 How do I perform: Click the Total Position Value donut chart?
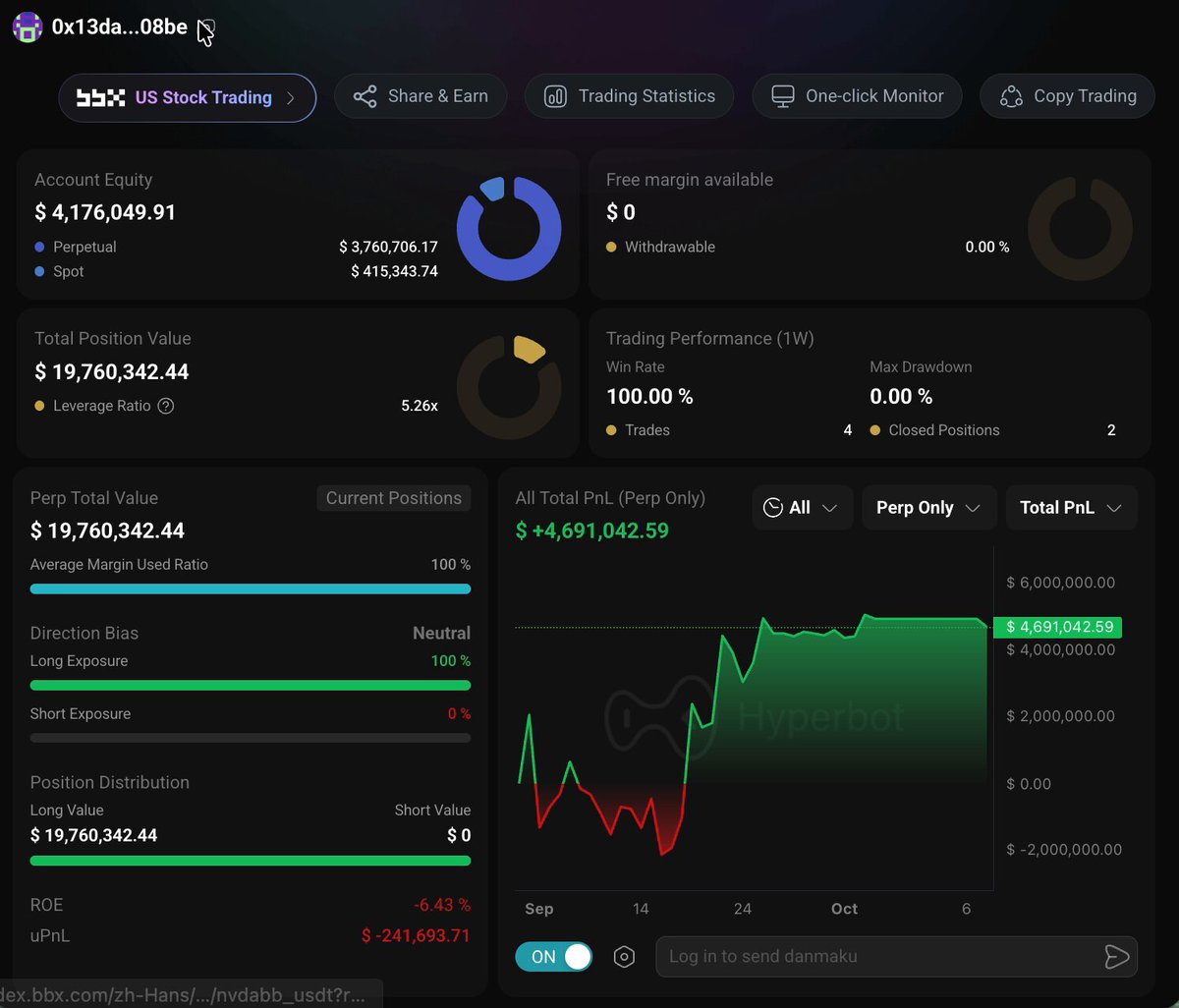point(509,388)
